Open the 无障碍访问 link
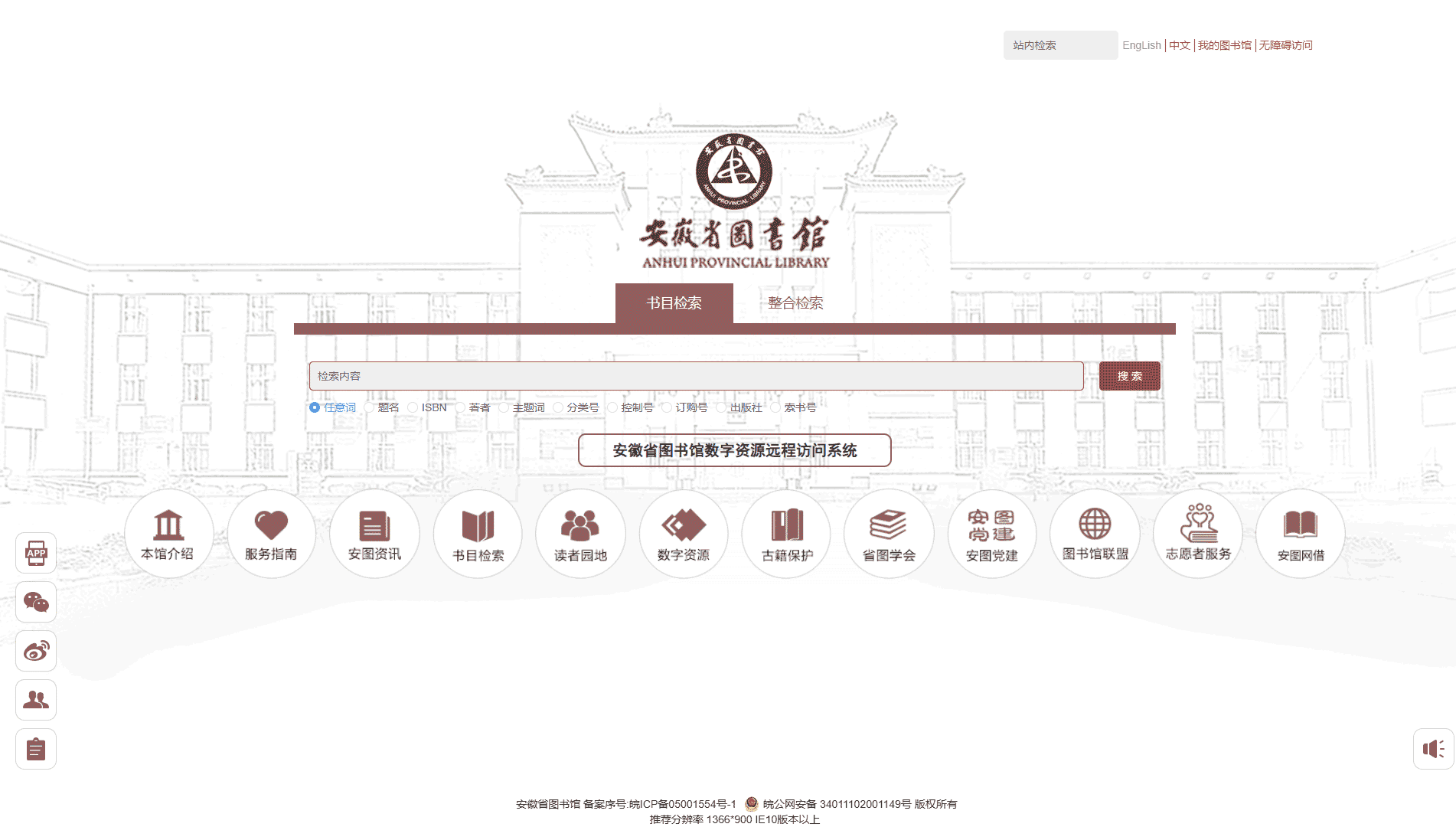Screen dimensions: 1456x827 (x=1286, y=45)
